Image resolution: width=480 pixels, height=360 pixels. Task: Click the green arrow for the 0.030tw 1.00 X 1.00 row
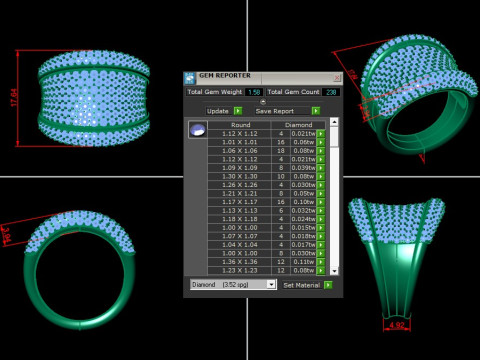[321, 253]
